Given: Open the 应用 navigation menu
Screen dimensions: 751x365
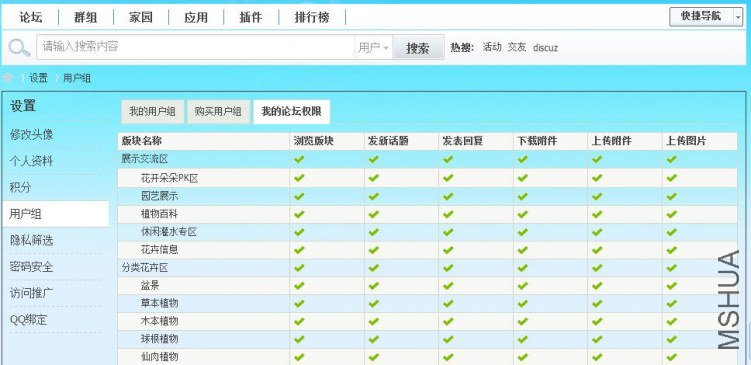Looking at the screenshot, I should coord(196,18).
